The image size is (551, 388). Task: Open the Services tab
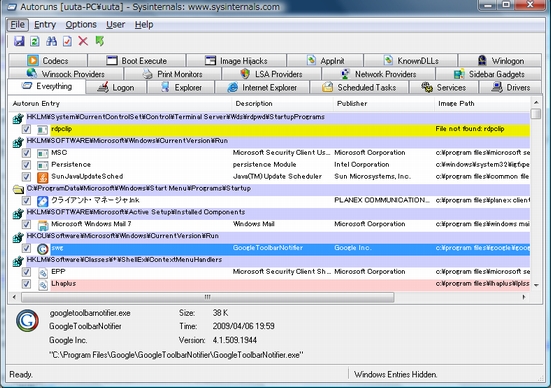point(444,88)
